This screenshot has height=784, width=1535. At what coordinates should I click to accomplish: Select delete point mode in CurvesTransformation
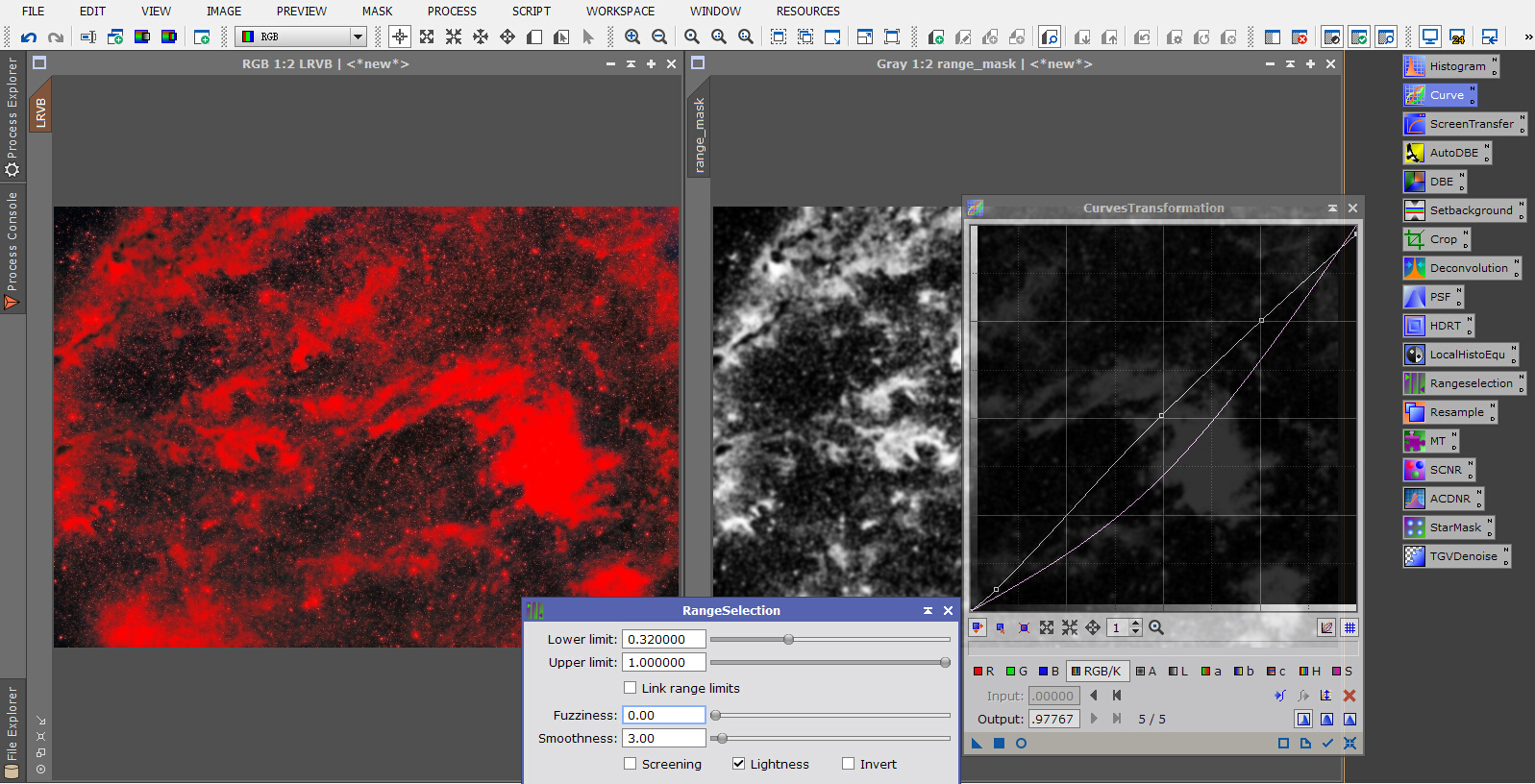1024,627
